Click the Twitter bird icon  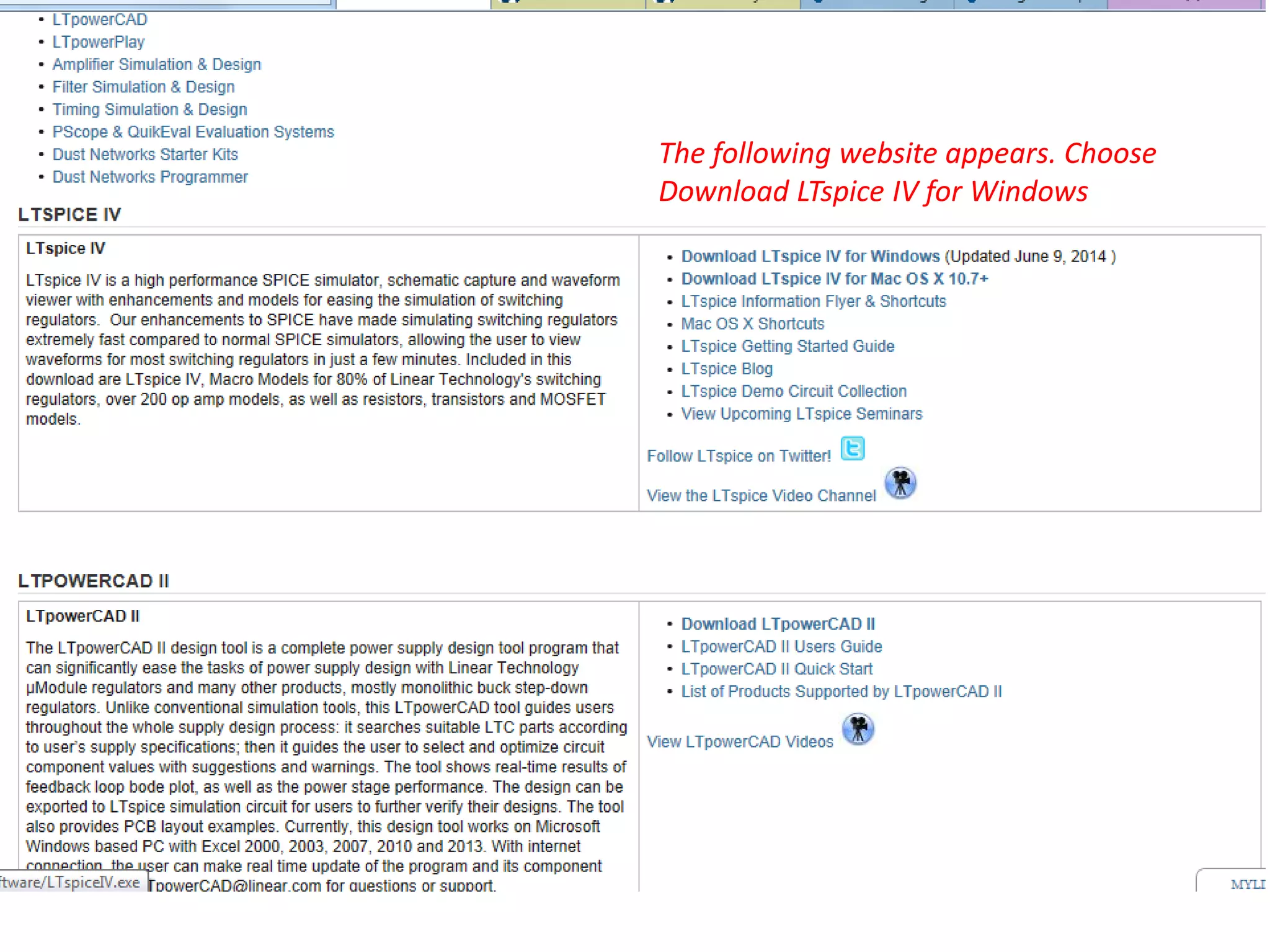[853, 448]
